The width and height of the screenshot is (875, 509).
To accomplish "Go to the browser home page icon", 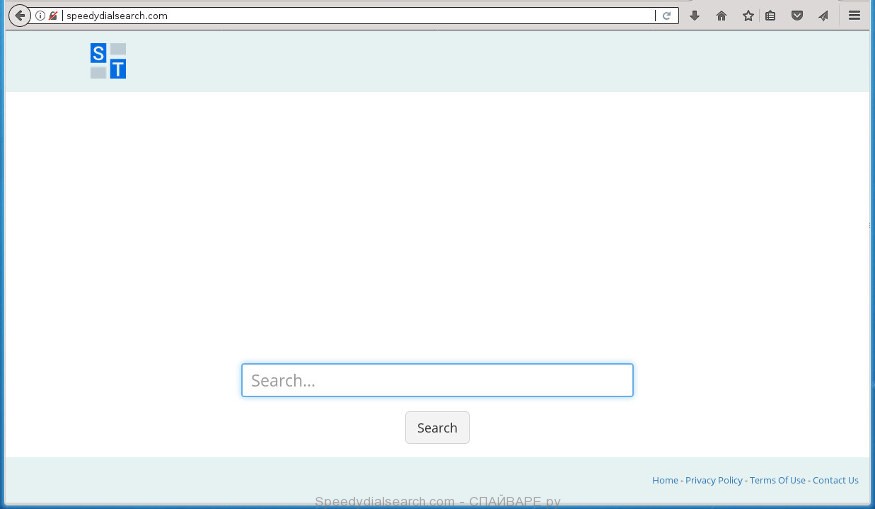I will click(721, 16).
